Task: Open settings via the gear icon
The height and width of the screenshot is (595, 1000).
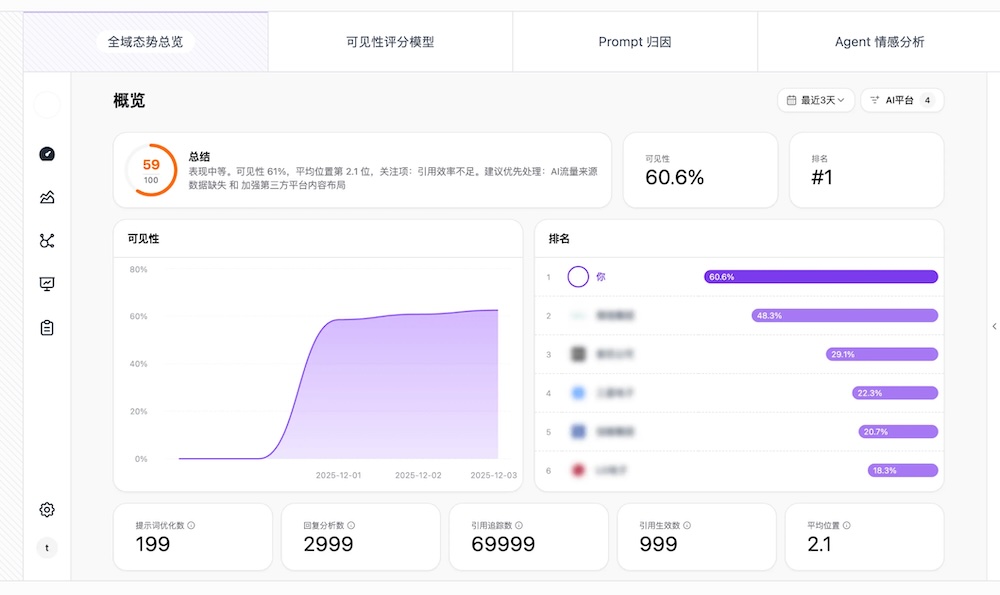Action: 46,509
